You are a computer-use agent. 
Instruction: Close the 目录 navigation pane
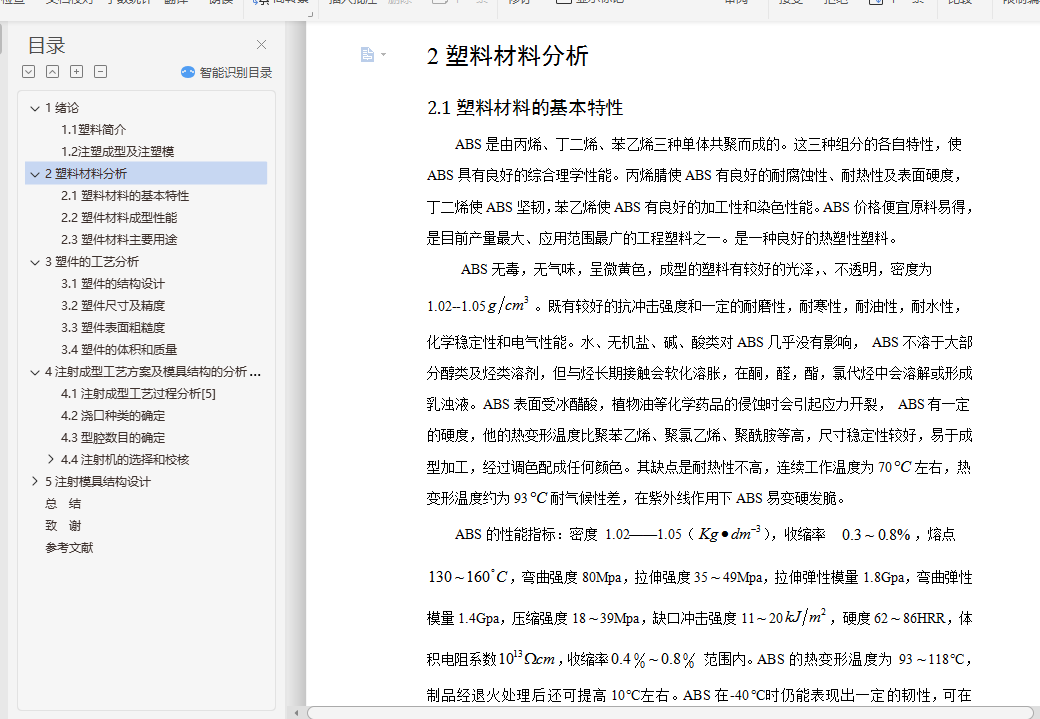(261, 44)
